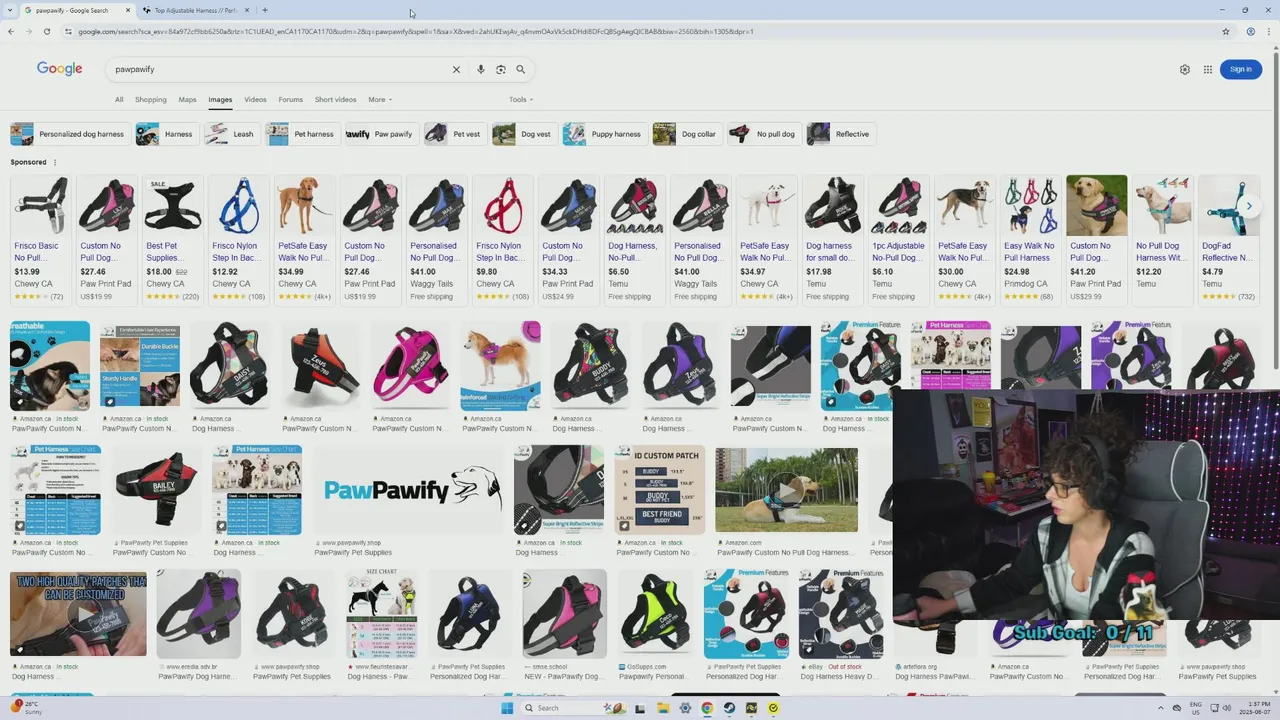Open www.pawpawify.shop source link under logo
This screenshot has height=720, width=1280.
[x=351, y=543]
